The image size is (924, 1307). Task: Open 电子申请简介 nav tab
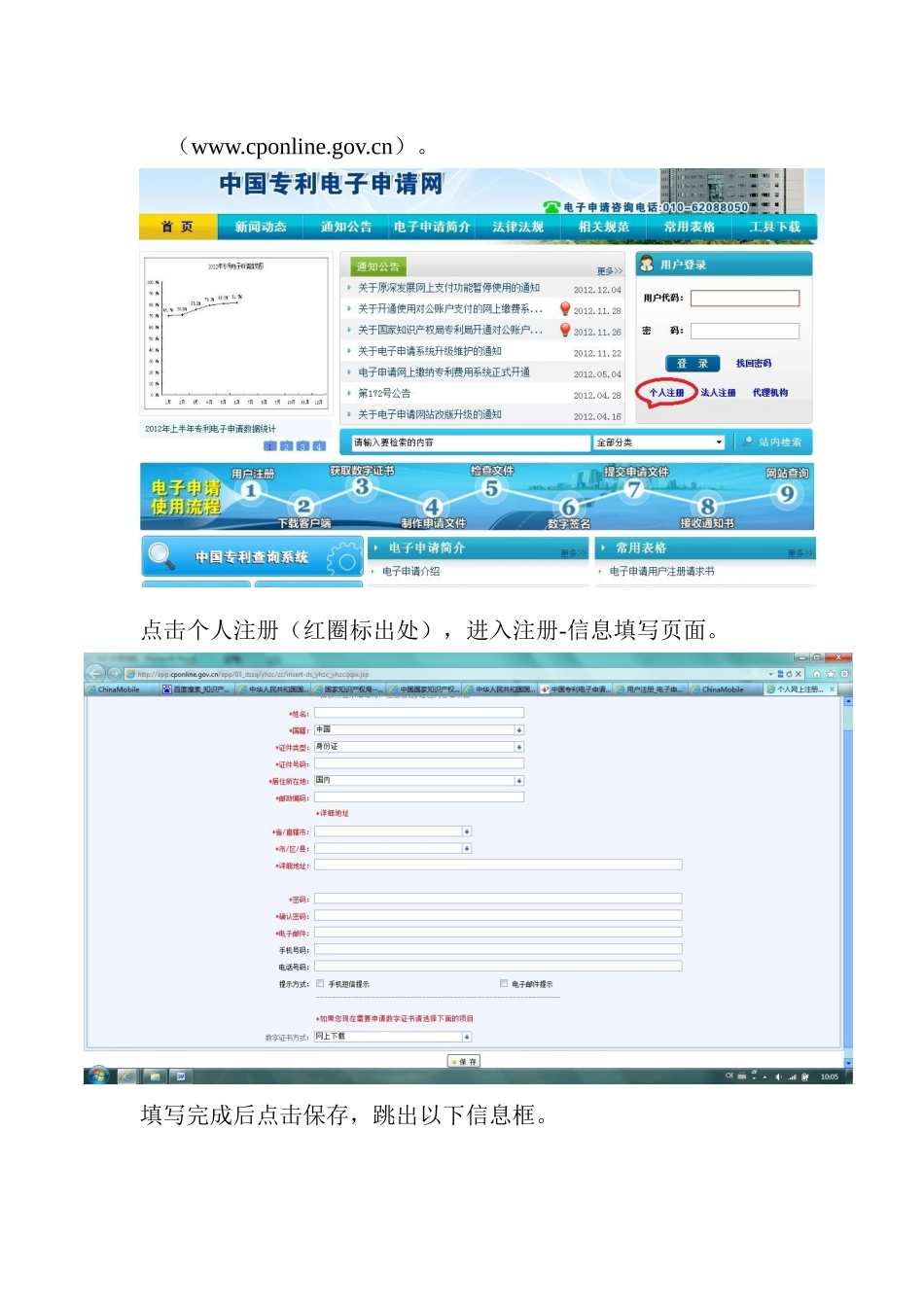point(432,227)
